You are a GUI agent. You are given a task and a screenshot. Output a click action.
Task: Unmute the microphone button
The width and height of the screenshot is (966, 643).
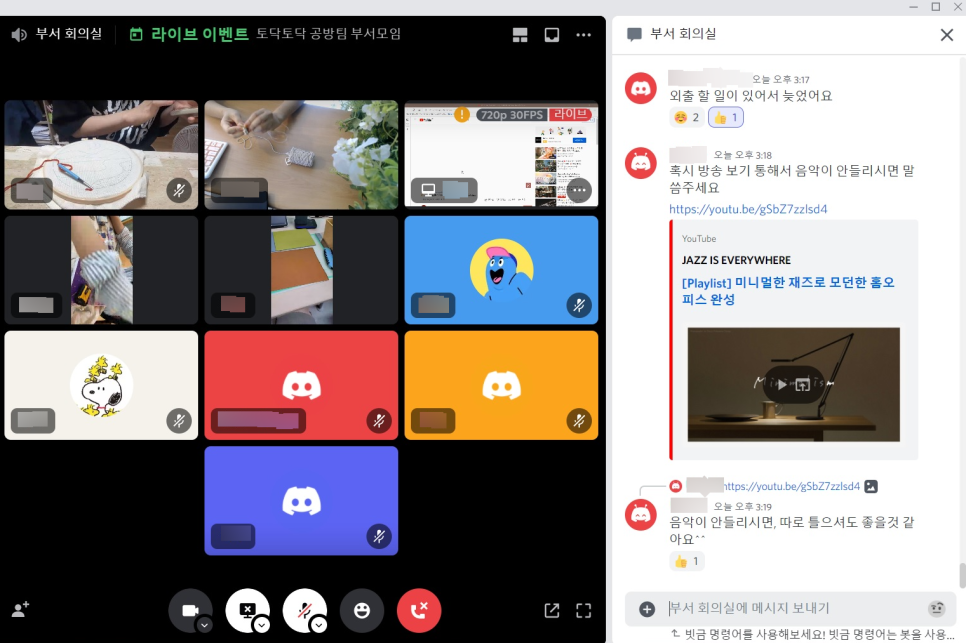304,610
